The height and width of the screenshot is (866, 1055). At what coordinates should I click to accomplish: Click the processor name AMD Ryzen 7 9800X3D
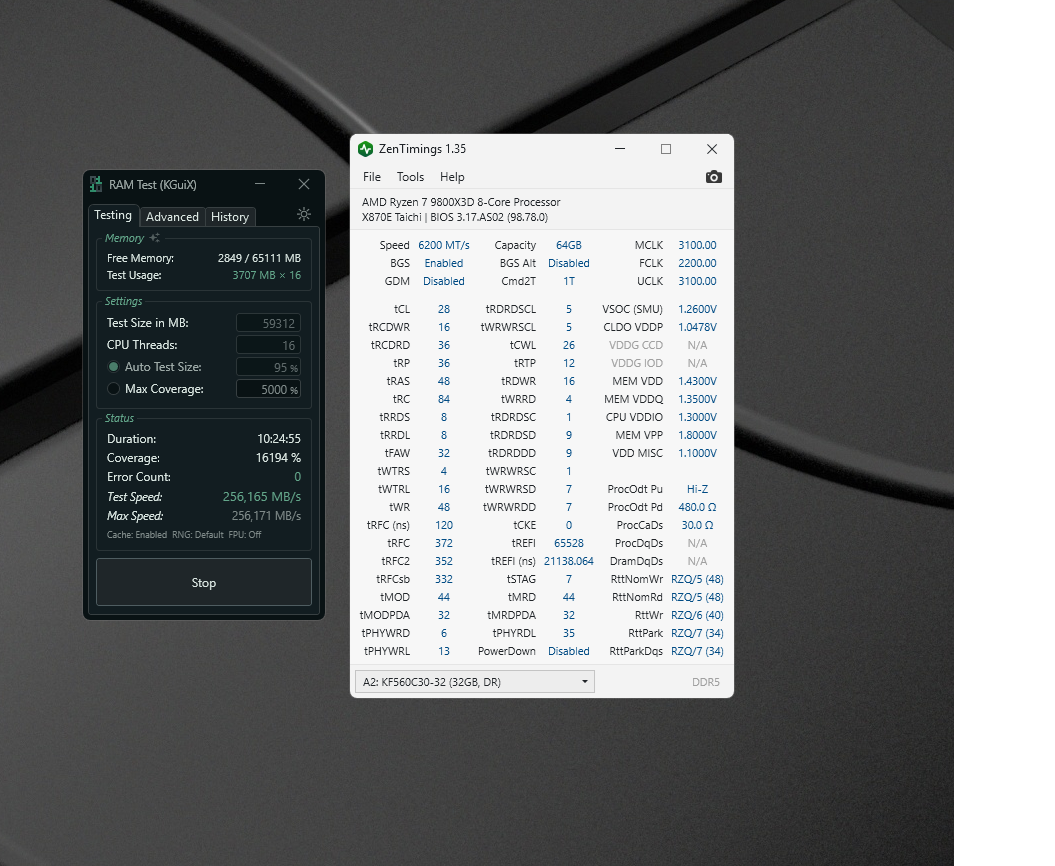pos(461,202)
